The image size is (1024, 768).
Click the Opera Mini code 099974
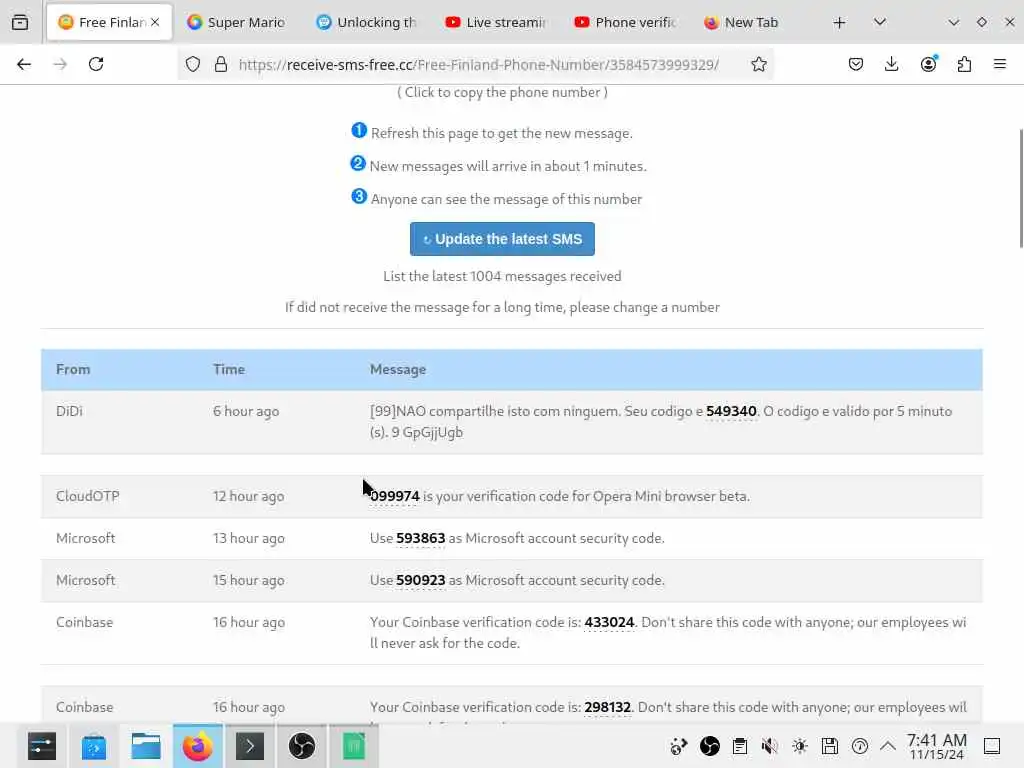click(x=394, y=496)
